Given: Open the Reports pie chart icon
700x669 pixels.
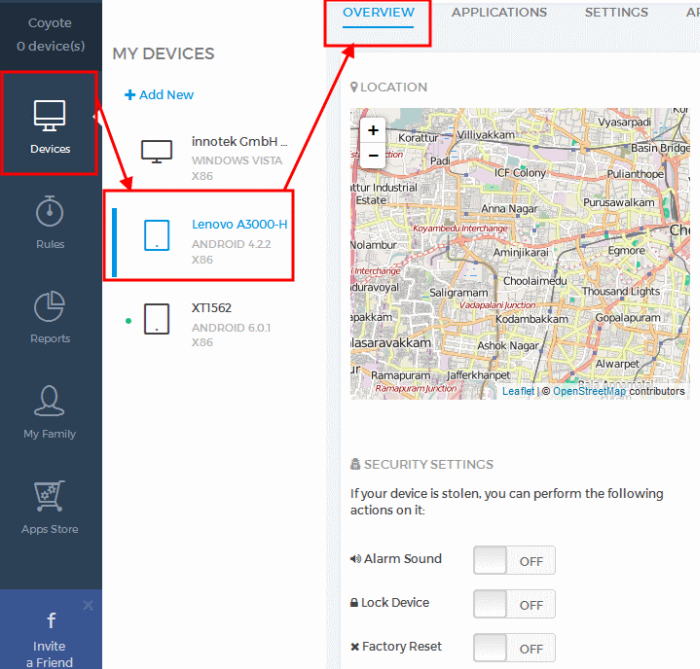Looking at the screenshot, I should (50, 306).
